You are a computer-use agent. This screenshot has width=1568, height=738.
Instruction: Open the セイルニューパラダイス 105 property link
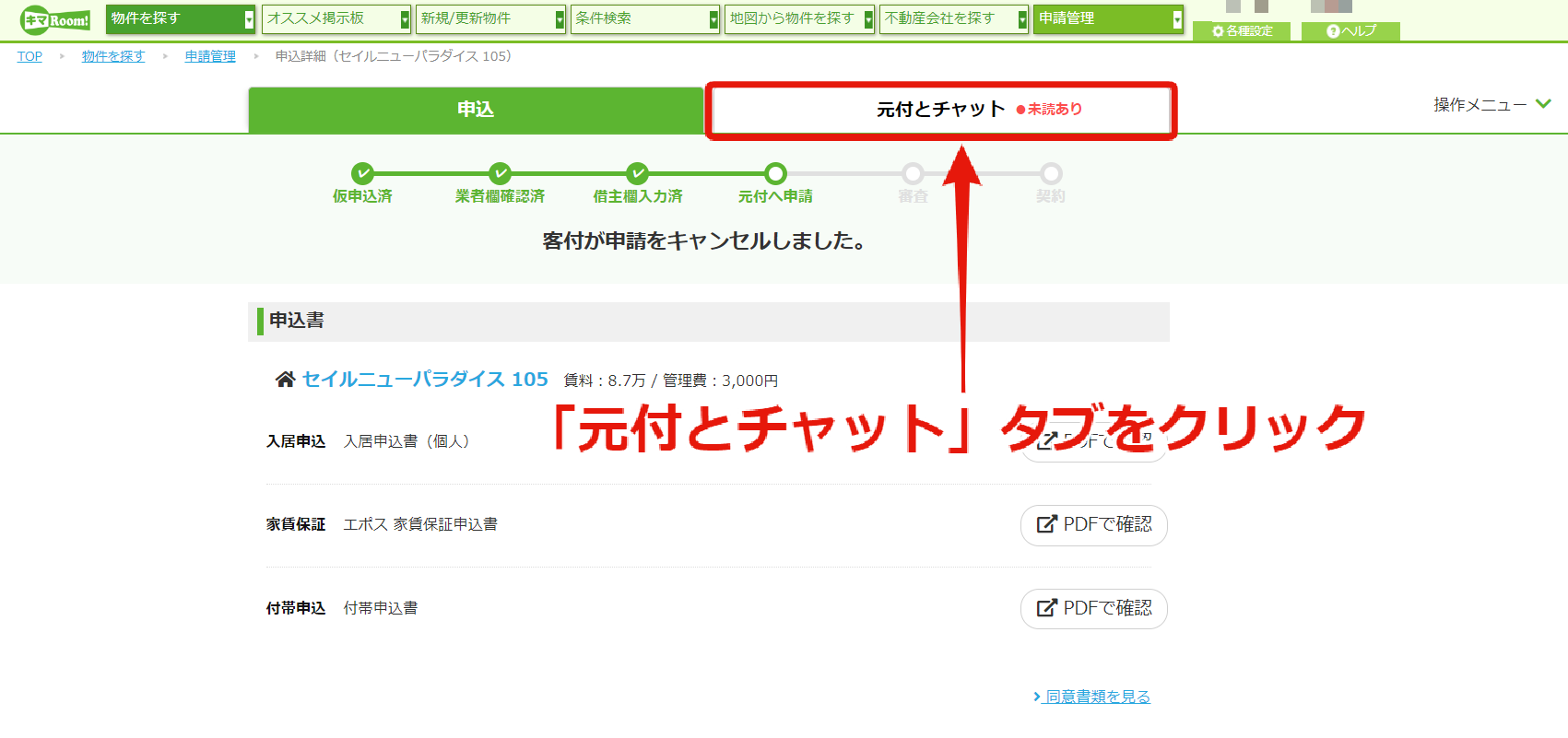point(425,380)
